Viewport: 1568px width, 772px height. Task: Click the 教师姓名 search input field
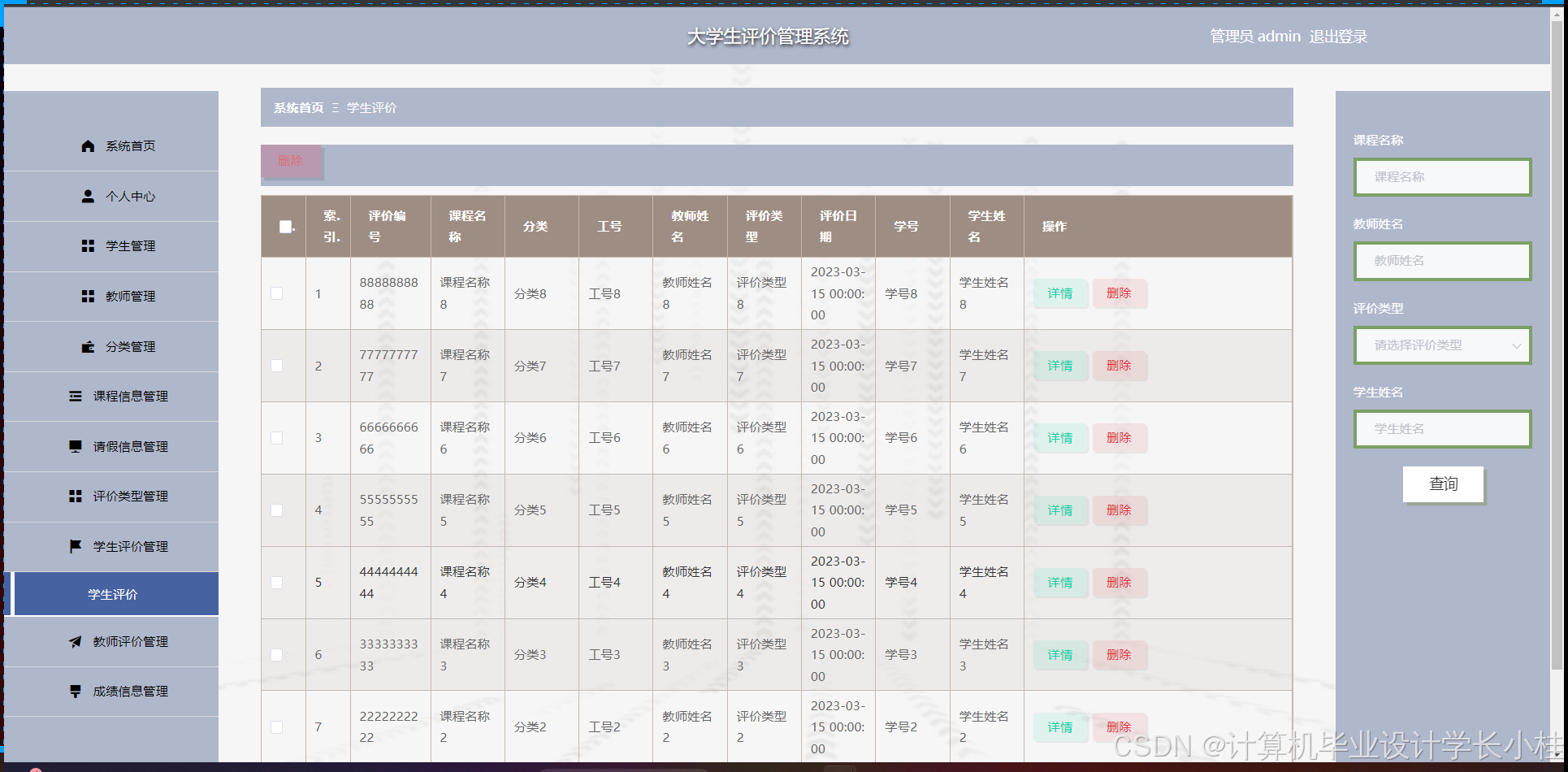(1443, 261)
